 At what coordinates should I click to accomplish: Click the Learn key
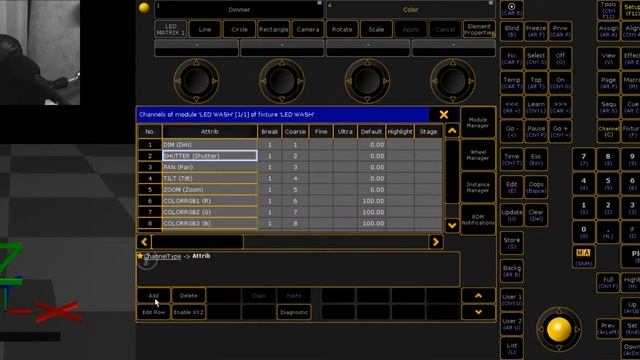point(536,107)
